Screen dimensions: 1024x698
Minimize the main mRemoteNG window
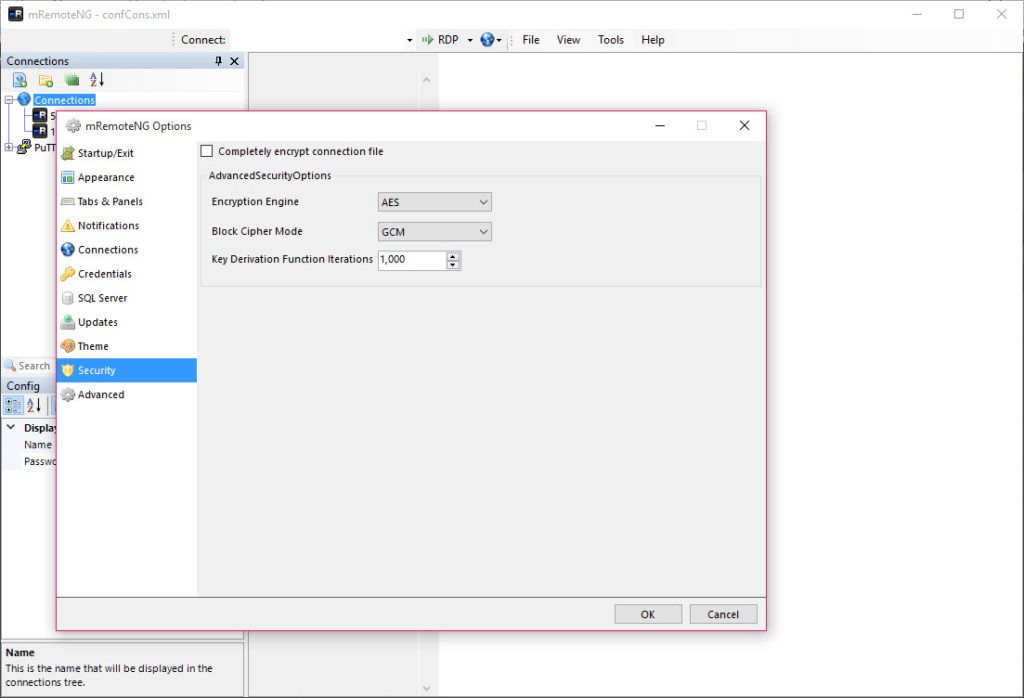click(917, 14)
